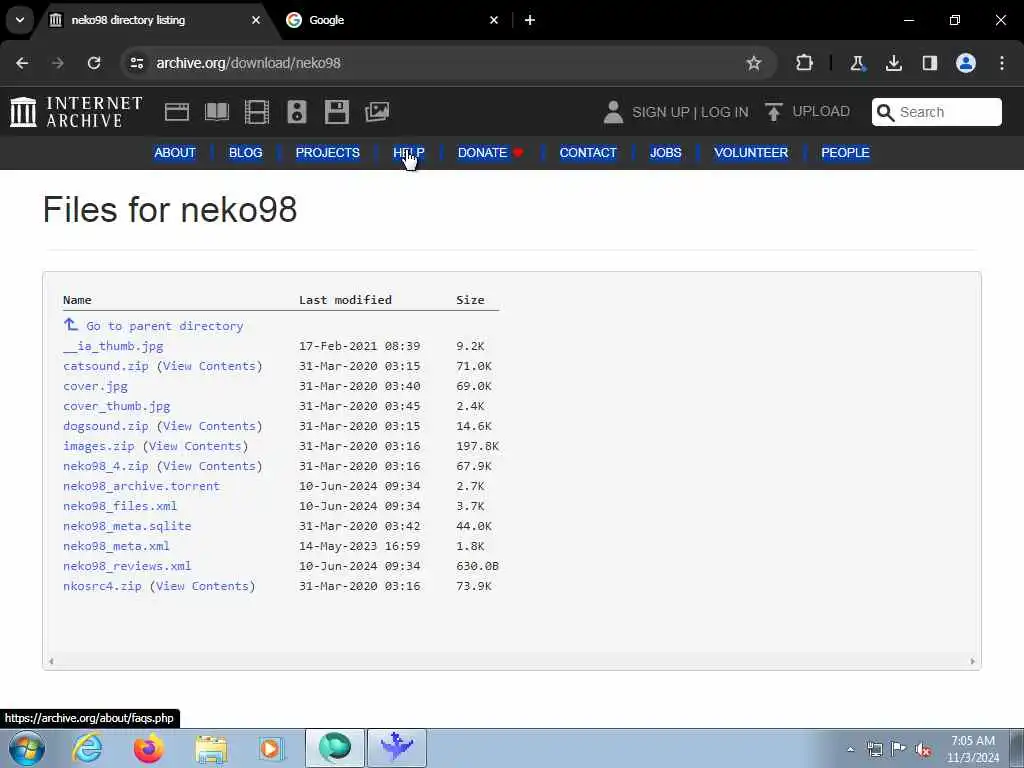Open the video film strip icon

257,112
